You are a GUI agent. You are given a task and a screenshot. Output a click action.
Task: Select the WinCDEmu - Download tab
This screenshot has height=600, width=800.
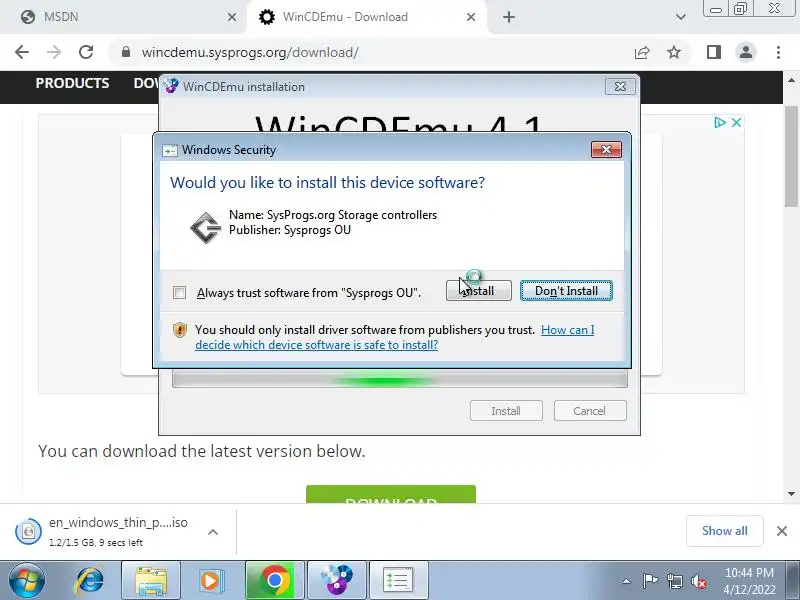[366, 17]
